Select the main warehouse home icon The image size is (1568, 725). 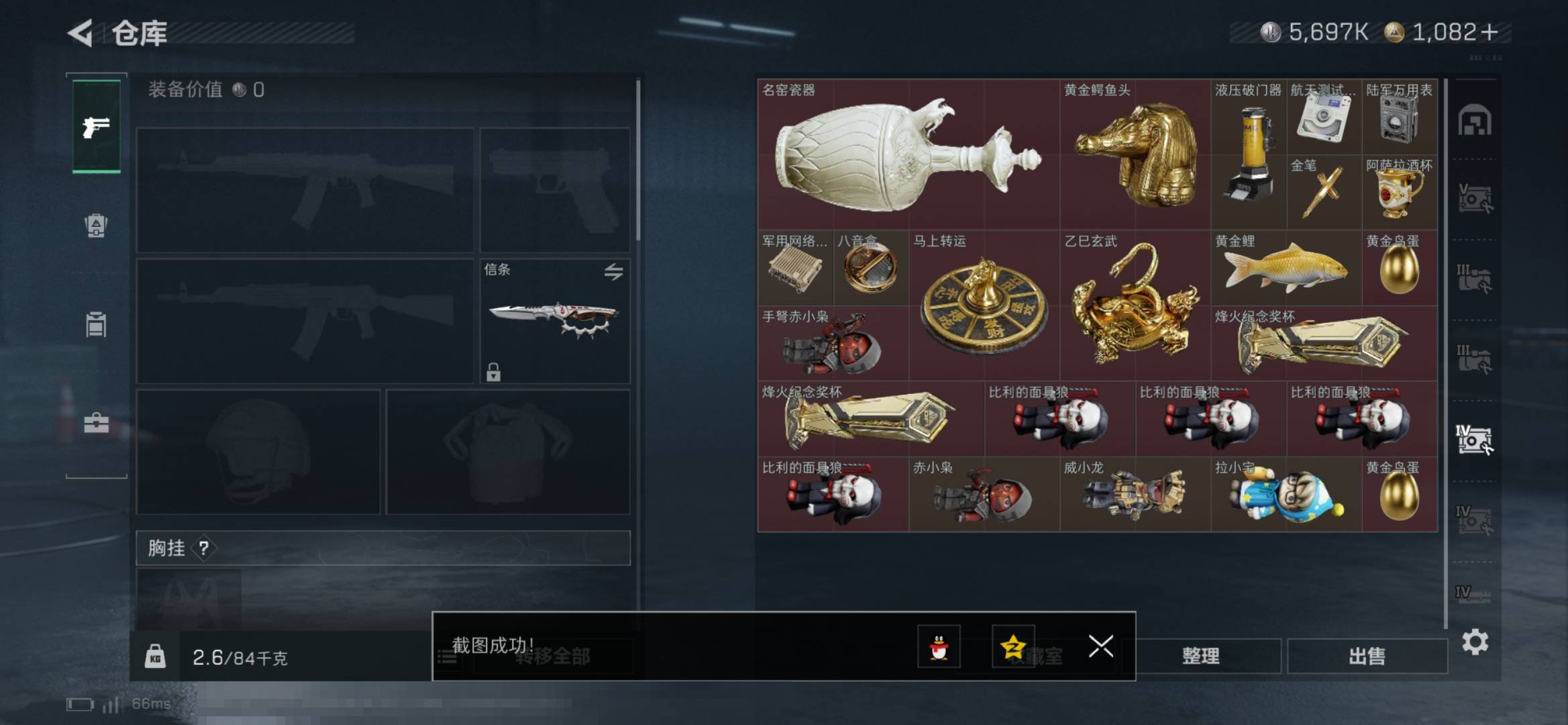click(x=1474, y=120)
